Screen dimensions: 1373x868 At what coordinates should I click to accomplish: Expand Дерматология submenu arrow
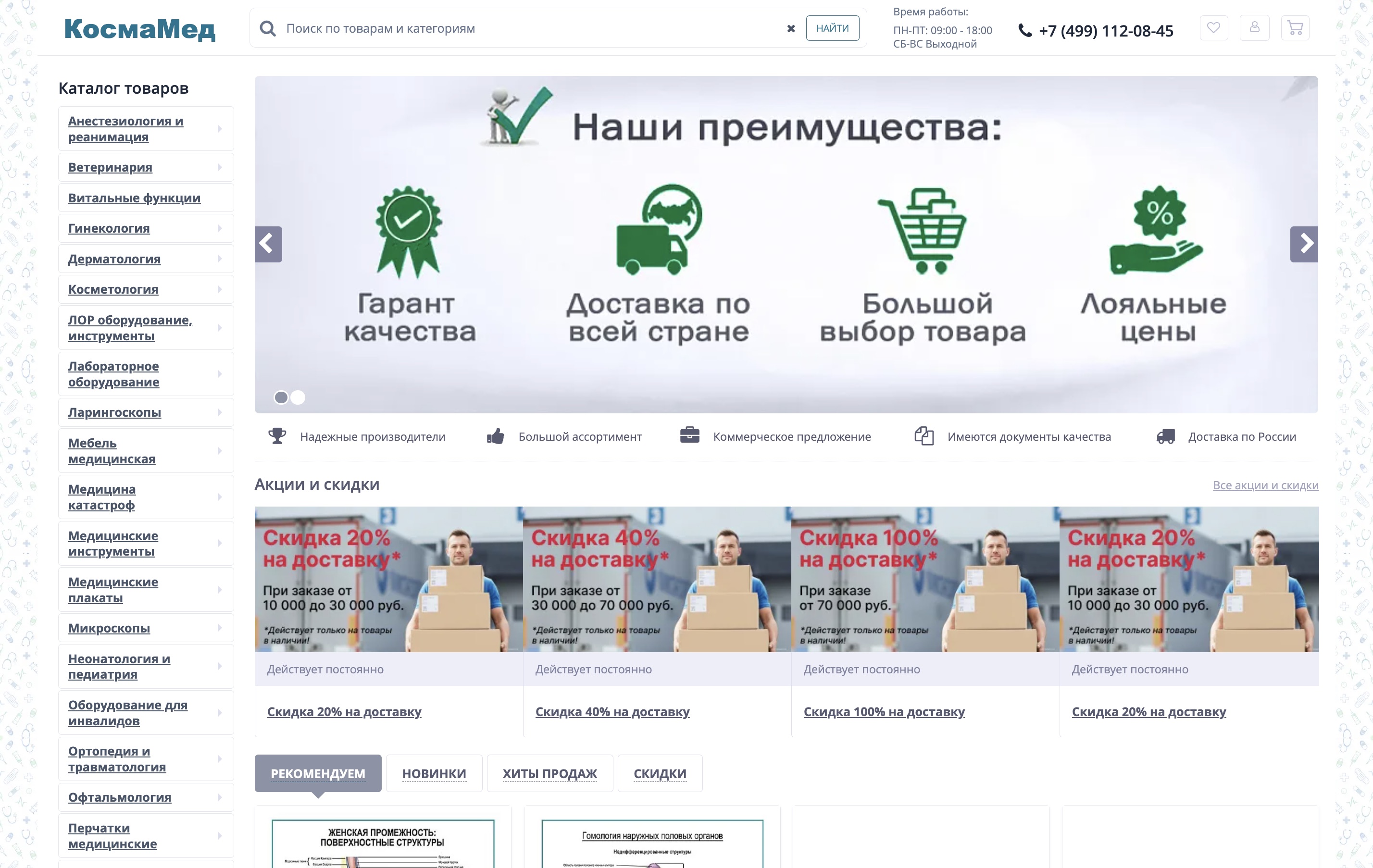click(220, 259)
